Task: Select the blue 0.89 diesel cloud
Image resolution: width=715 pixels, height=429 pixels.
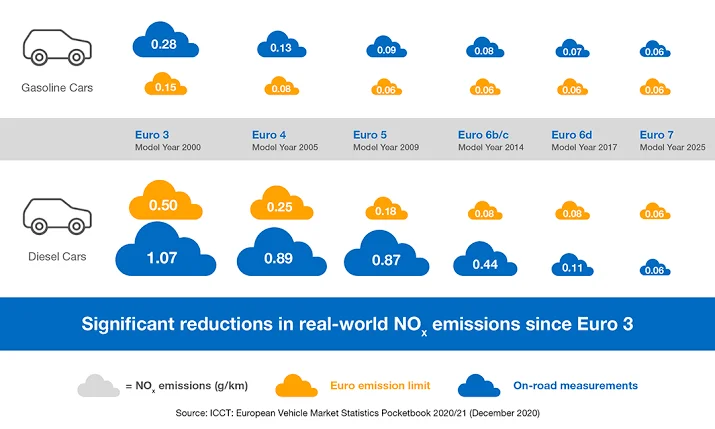Action: tap(281, 252)
